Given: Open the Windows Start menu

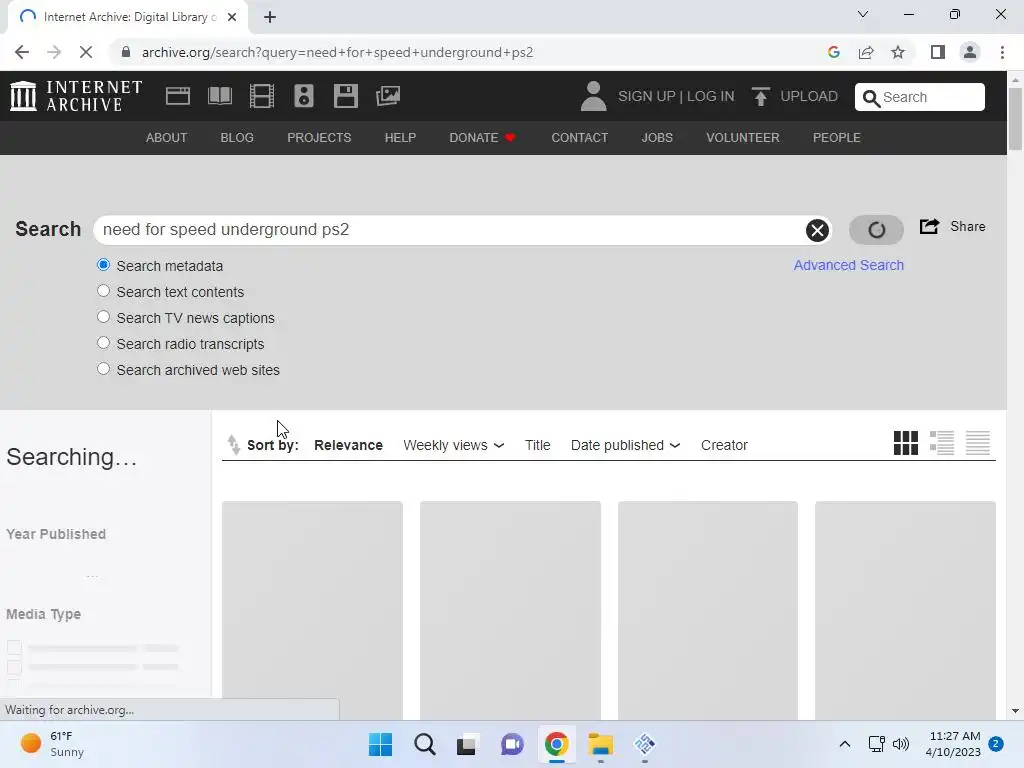Looking at the screenshot, I should pos(380,744).
